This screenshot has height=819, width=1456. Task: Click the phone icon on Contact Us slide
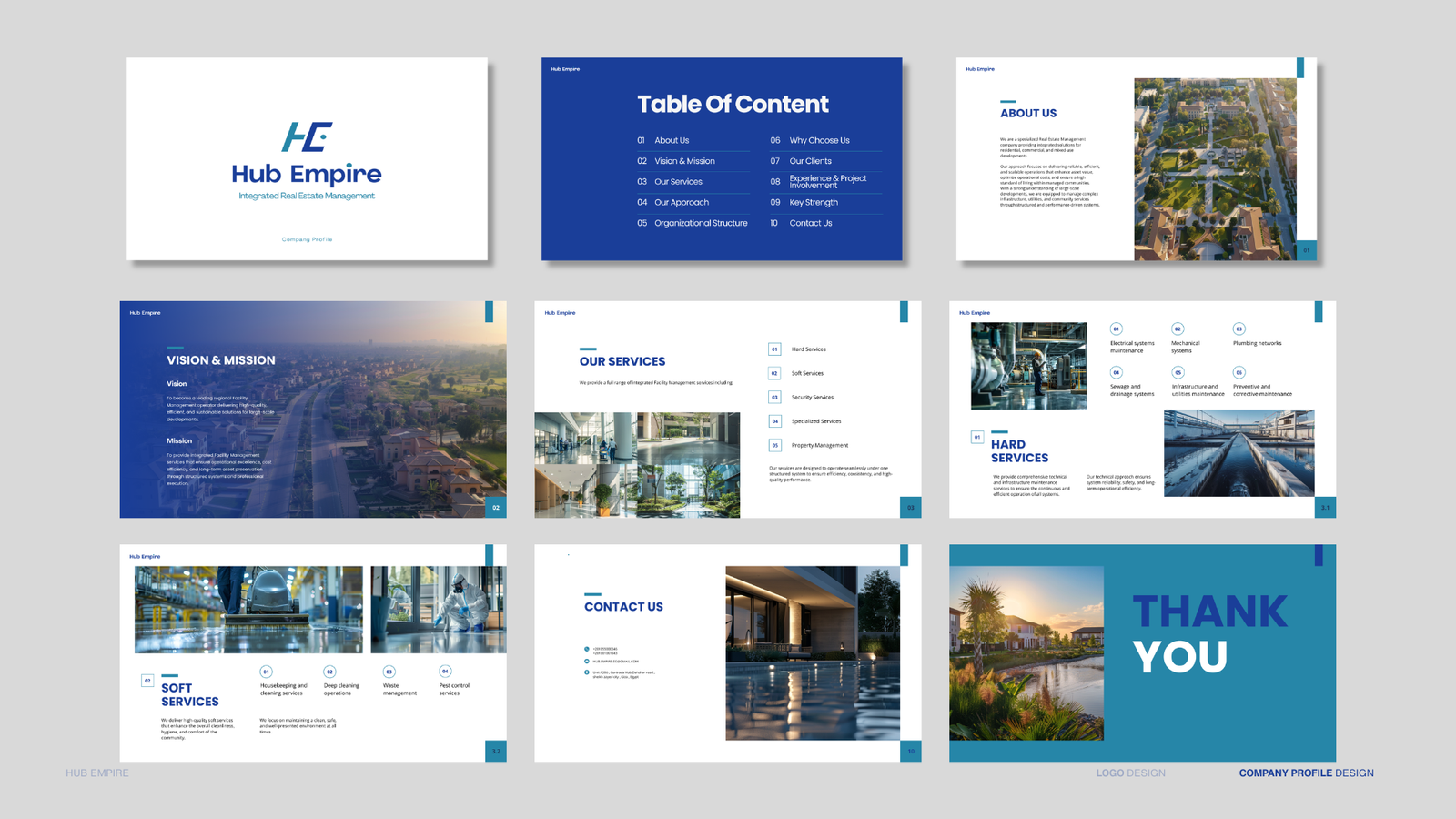click(x=587, y=649)
